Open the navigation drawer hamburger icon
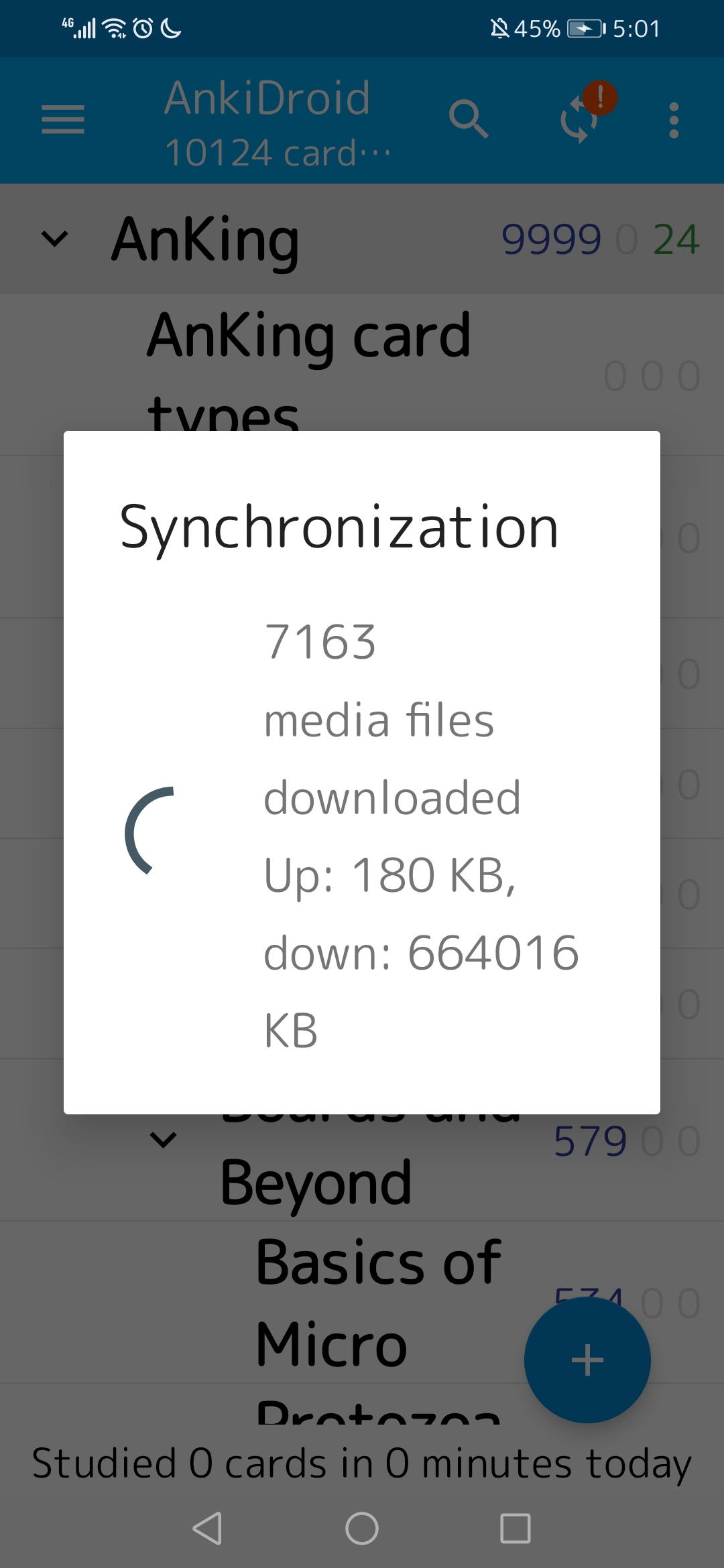The height and width of the screenshot is (1568, 724). 63,121
